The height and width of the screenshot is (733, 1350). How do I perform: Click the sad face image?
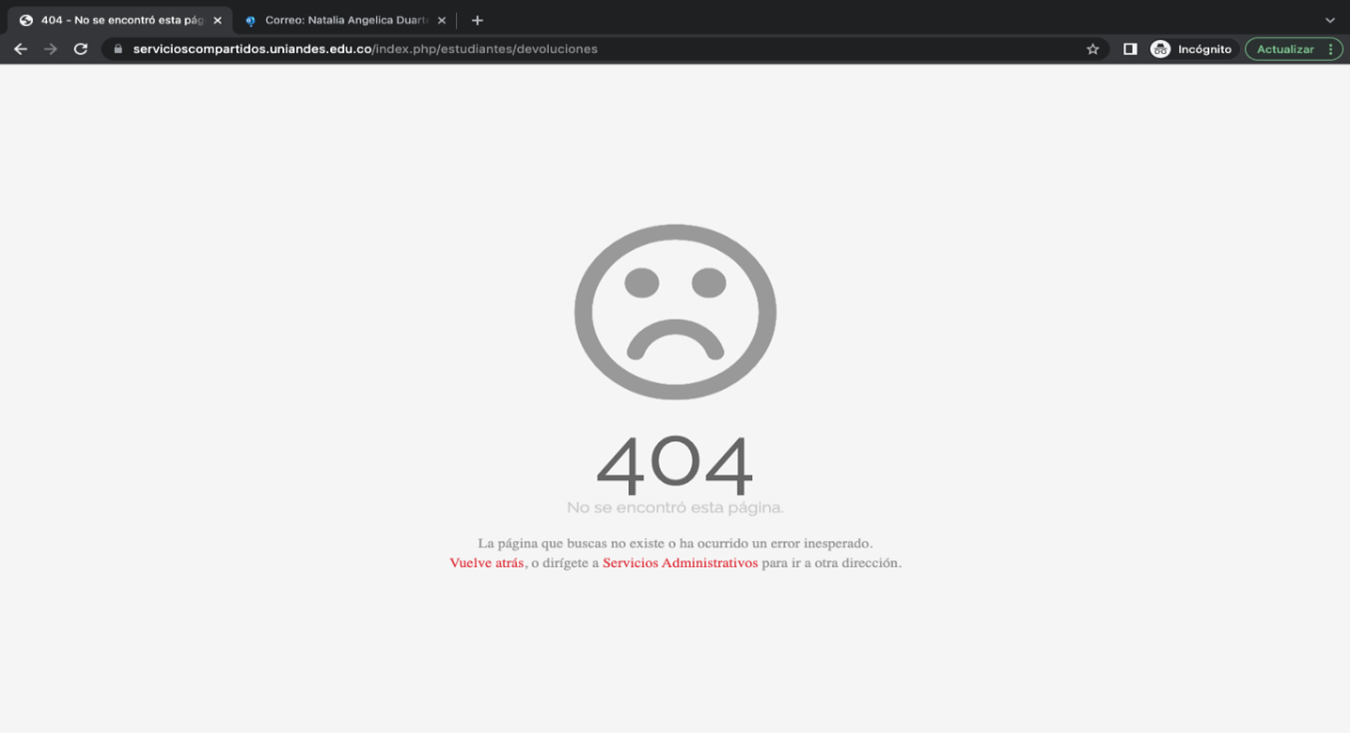coord(675,312)
